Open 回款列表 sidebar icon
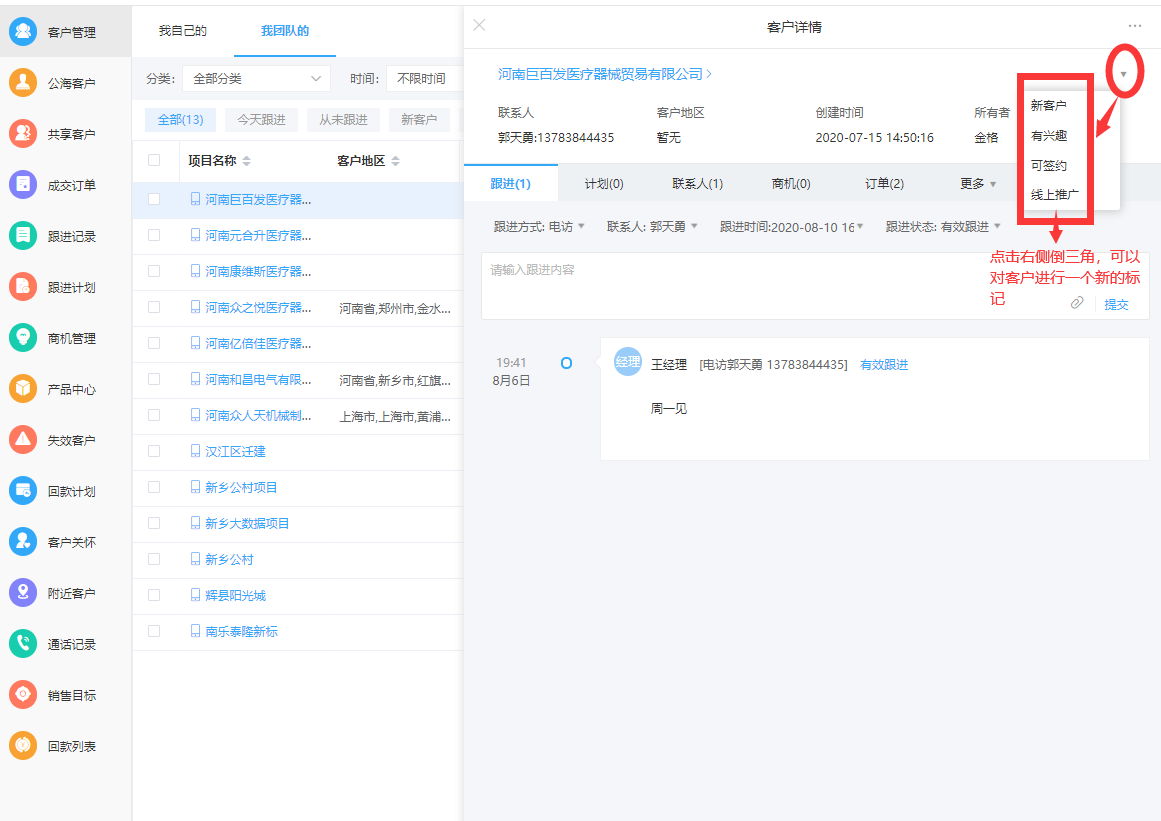 tap(23, 745)
